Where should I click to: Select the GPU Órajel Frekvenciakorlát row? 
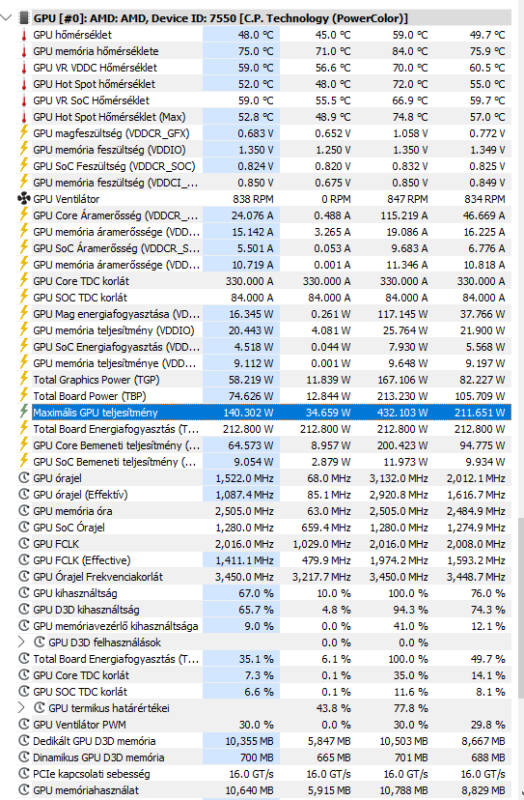264,577
